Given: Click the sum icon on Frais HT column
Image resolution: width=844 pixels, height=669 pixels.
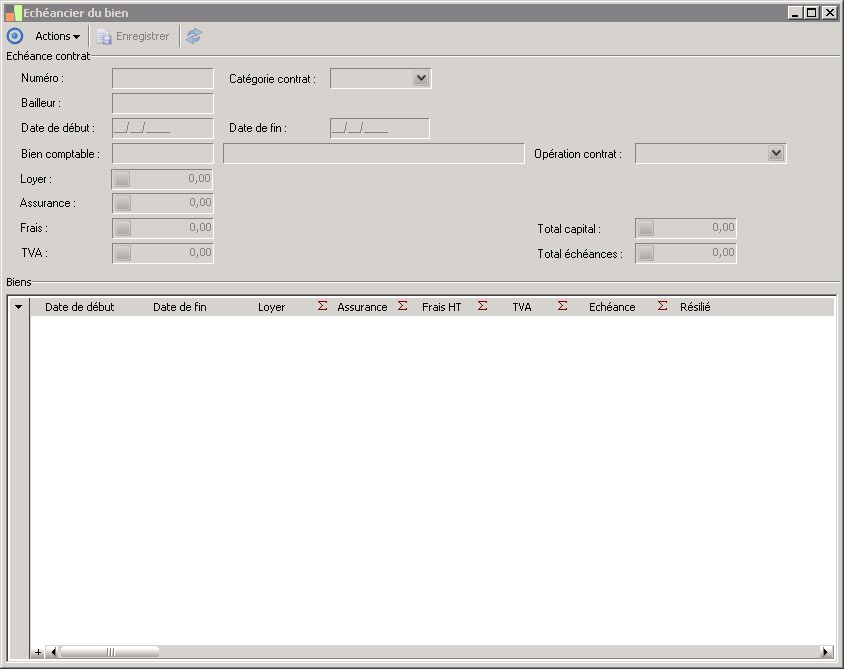Looking at the screenshot, I should coord(482,306).
